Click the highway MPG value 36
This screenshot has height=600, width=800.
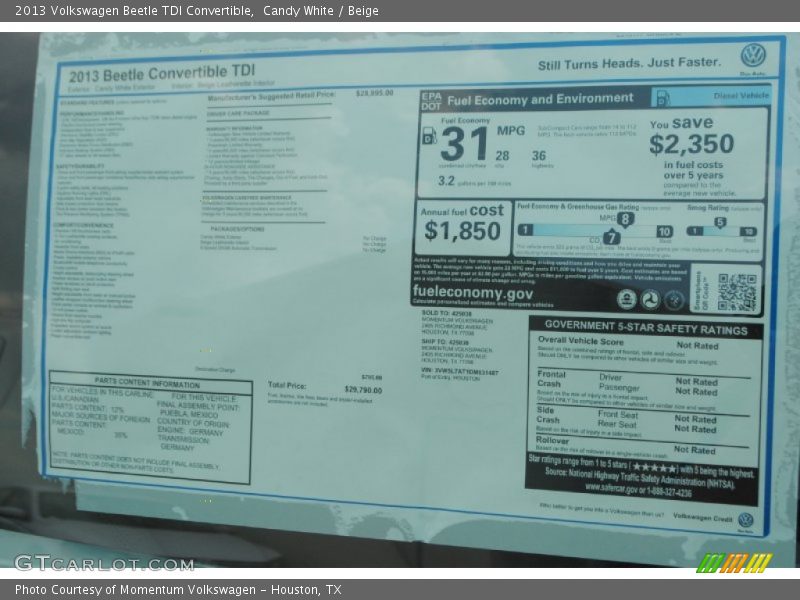tap(539, 156)
